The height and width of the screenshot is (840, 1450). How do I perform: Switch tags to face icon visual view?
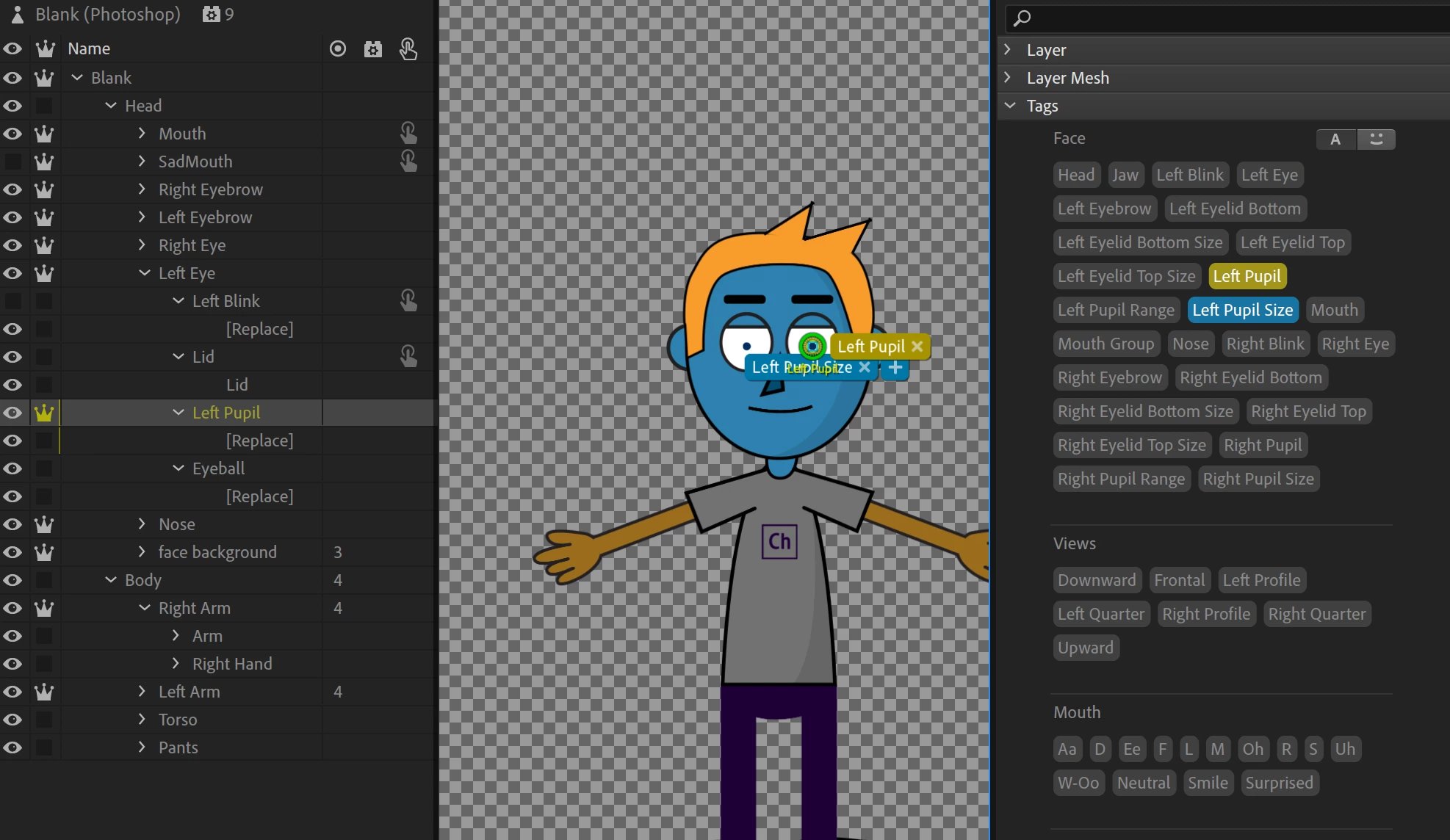pyautogui.click(x=1376, y=139)
